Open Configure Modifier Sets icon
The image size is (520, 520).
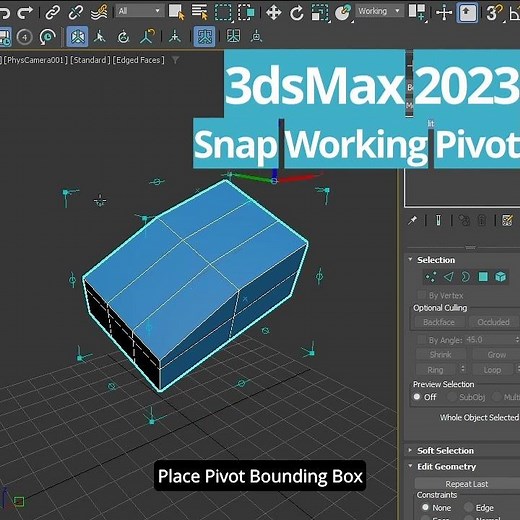coord(507,220)
